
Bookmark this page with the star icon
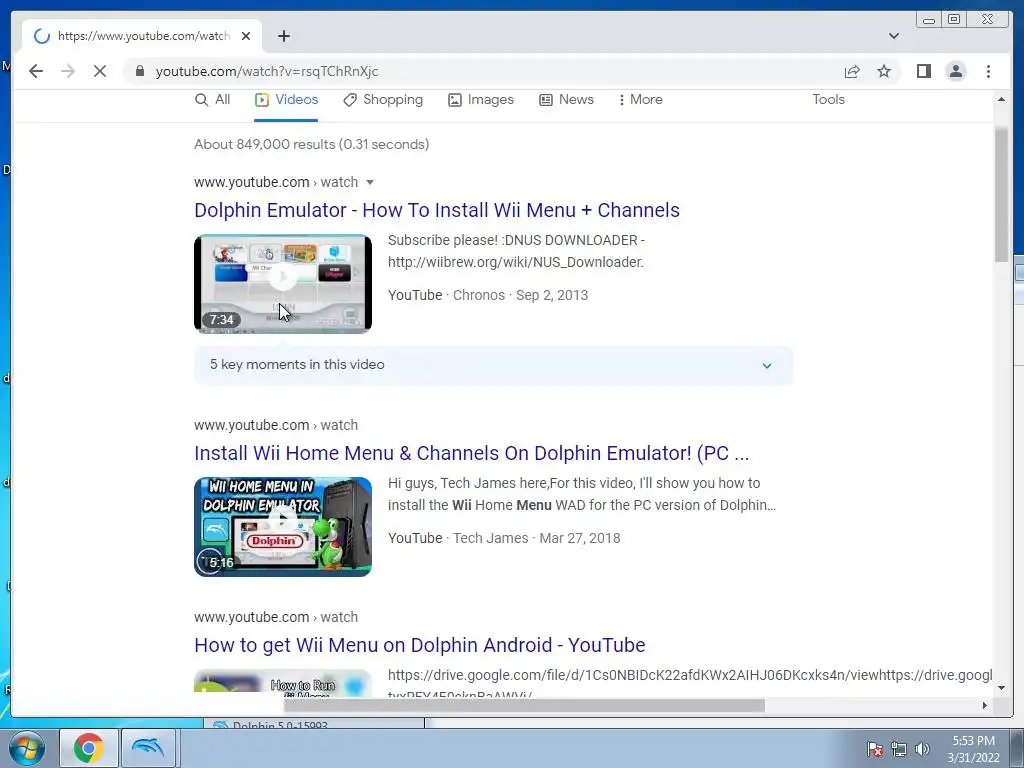[884, 71]
